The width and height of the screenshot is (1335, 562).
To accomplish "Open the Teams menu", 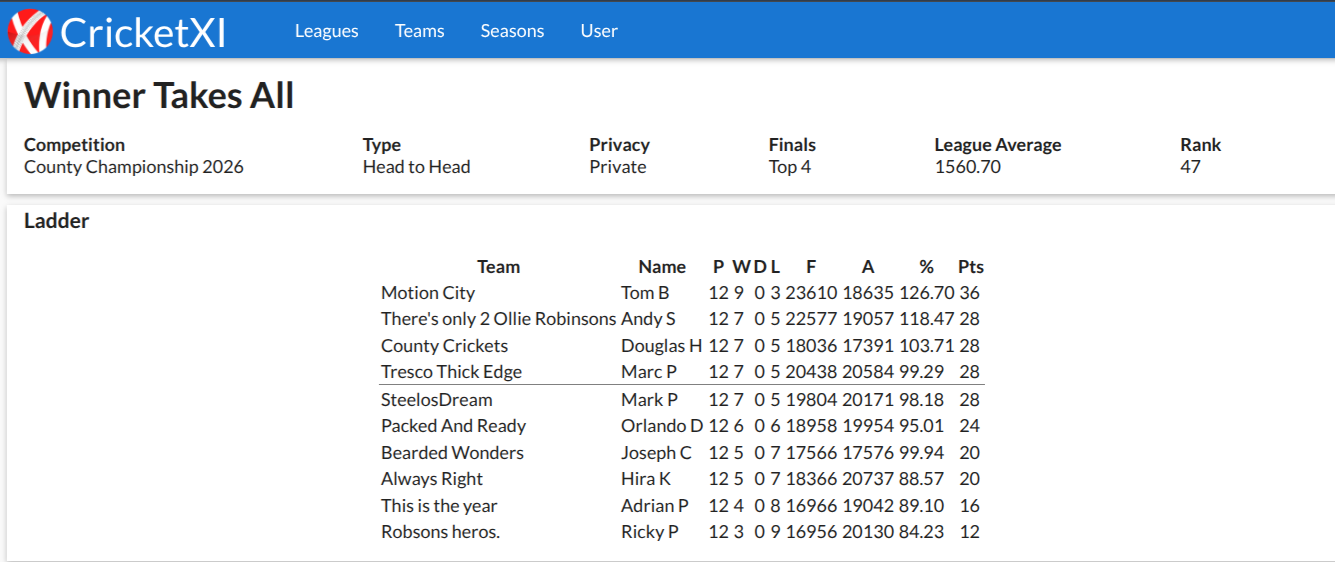I will tap(419, 31).
